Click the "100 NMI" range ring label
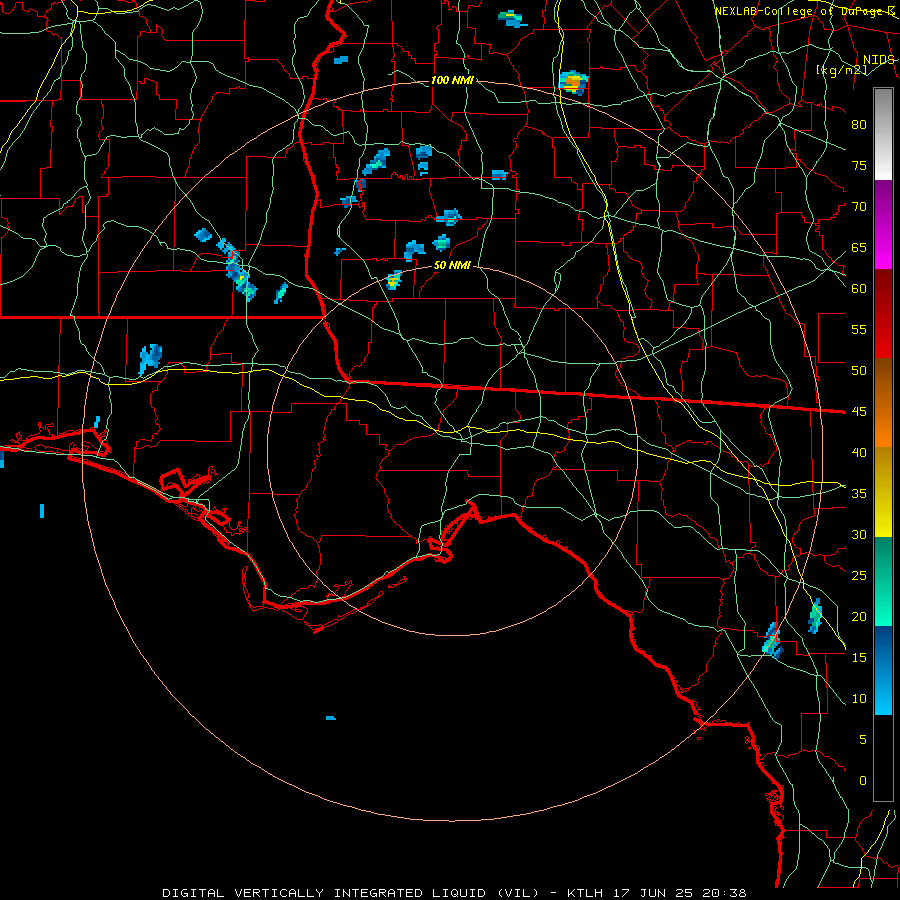 pyautogui.click(x=452, y=80)
